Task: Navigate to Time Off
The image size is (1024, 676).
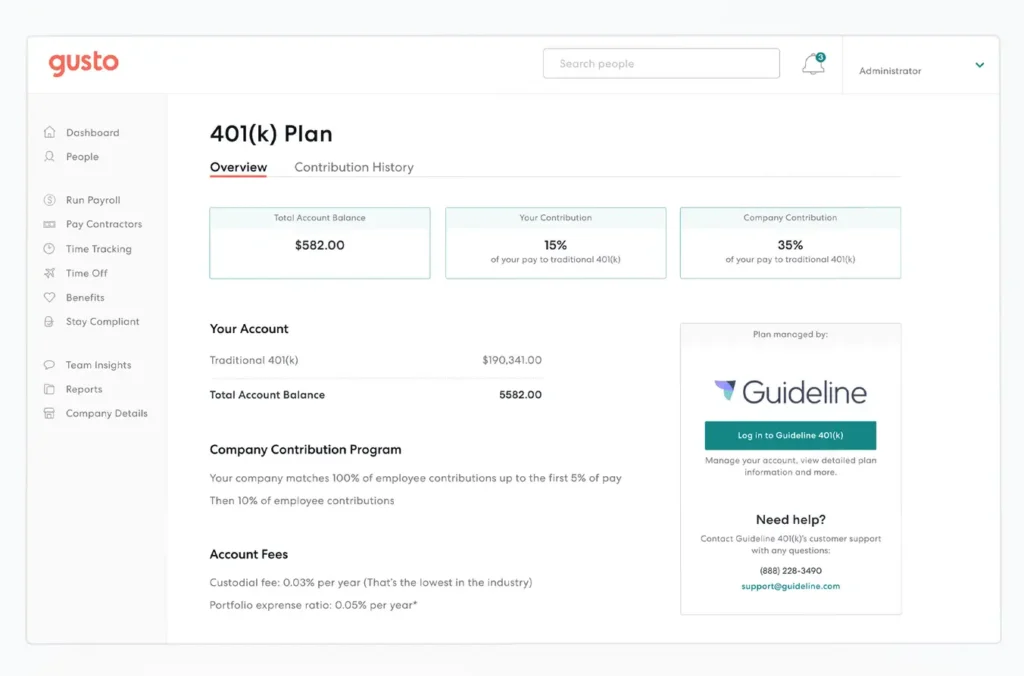Action: [x=85, y=273]
